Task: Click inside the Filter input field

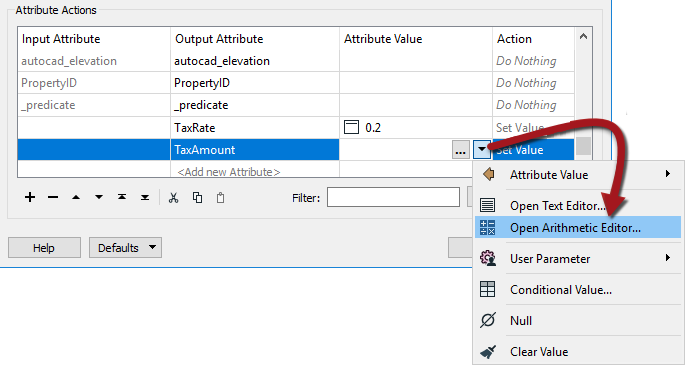Action: 393,197
